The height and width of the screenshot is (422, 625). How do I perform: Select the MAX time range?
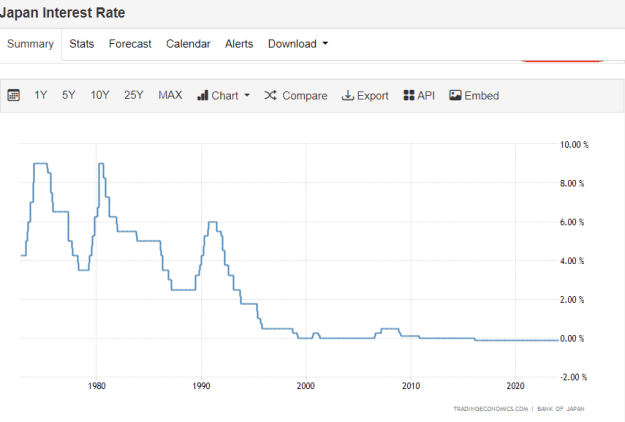pos(170,95)
